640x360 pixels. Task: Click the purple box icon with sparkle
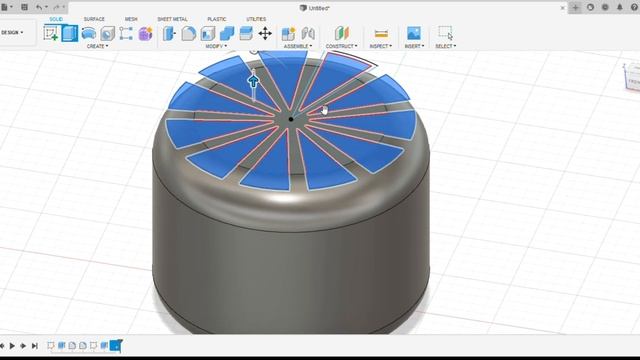point(145,33)
